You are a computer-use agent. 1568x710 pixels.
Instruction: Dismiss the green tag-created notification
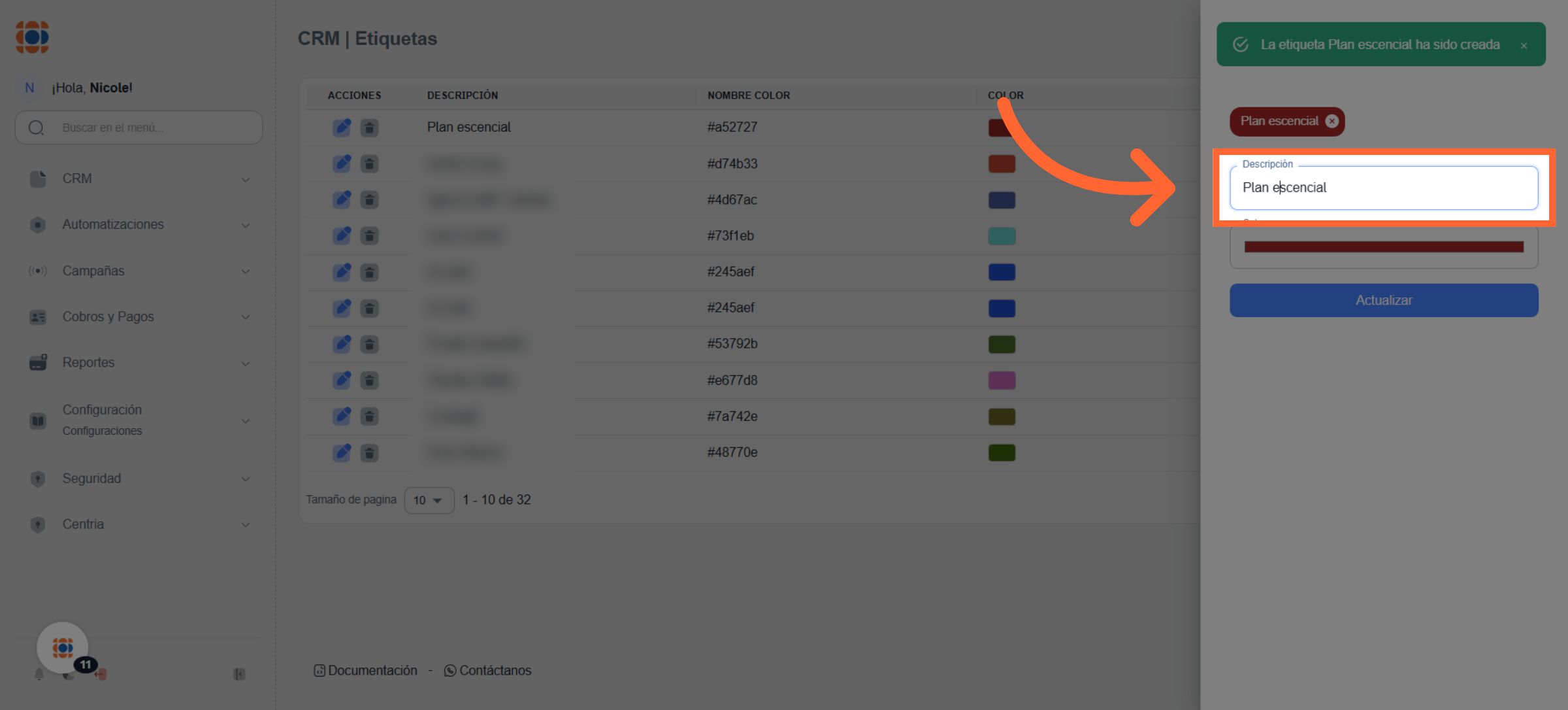coord(1524,45)
